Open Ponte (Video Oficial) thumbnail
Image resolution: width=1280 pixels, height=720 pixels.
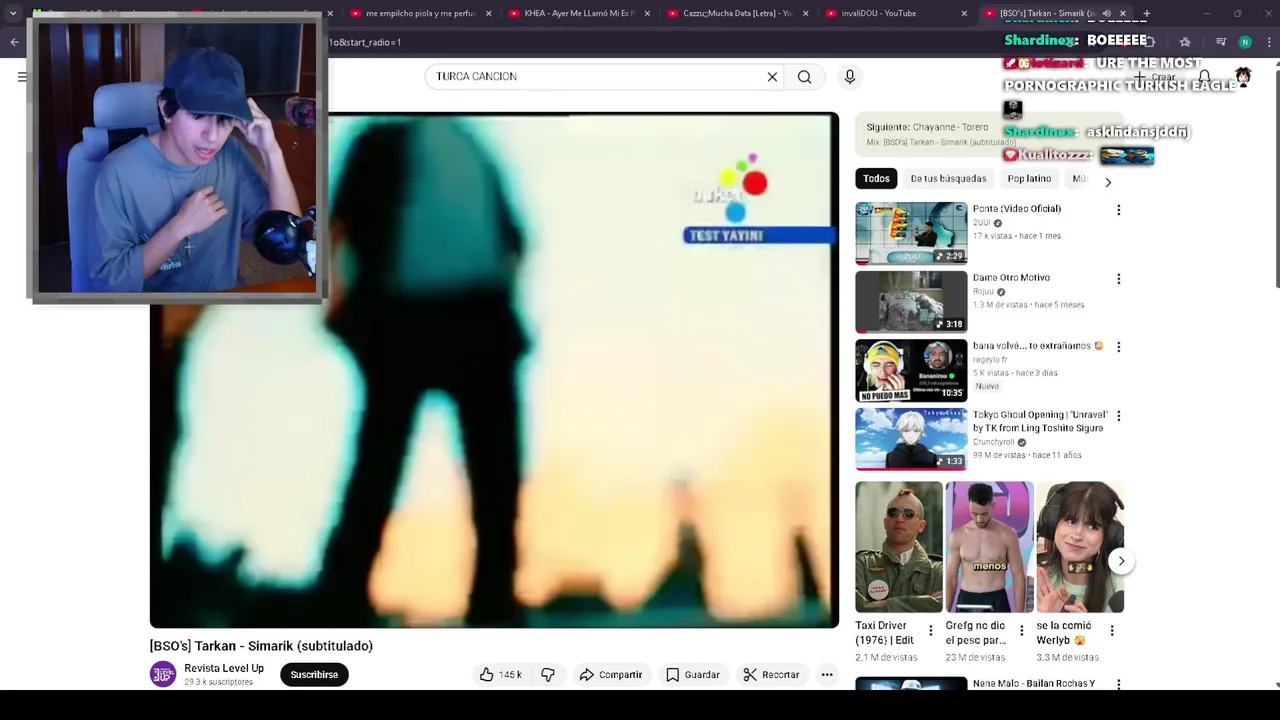911,233
